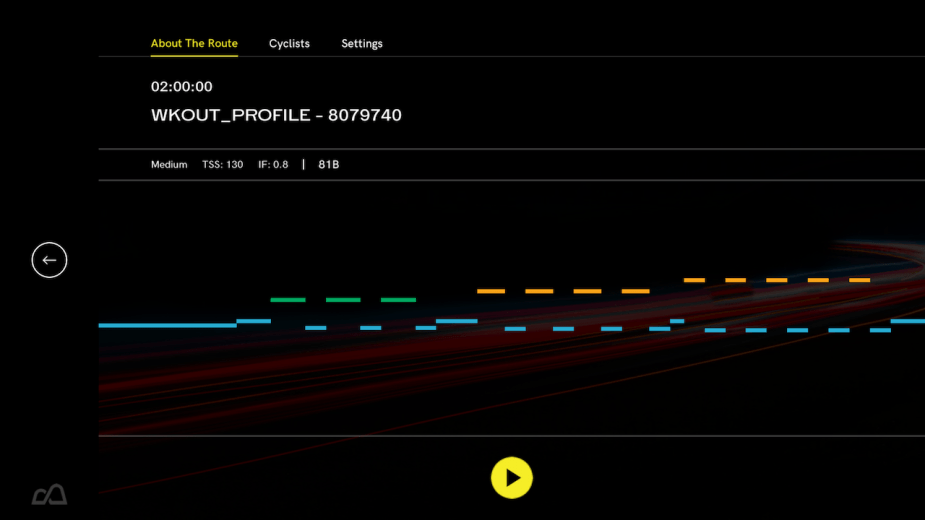Click the 81B label
Viewport: 925px width, 520px height.
328,165
